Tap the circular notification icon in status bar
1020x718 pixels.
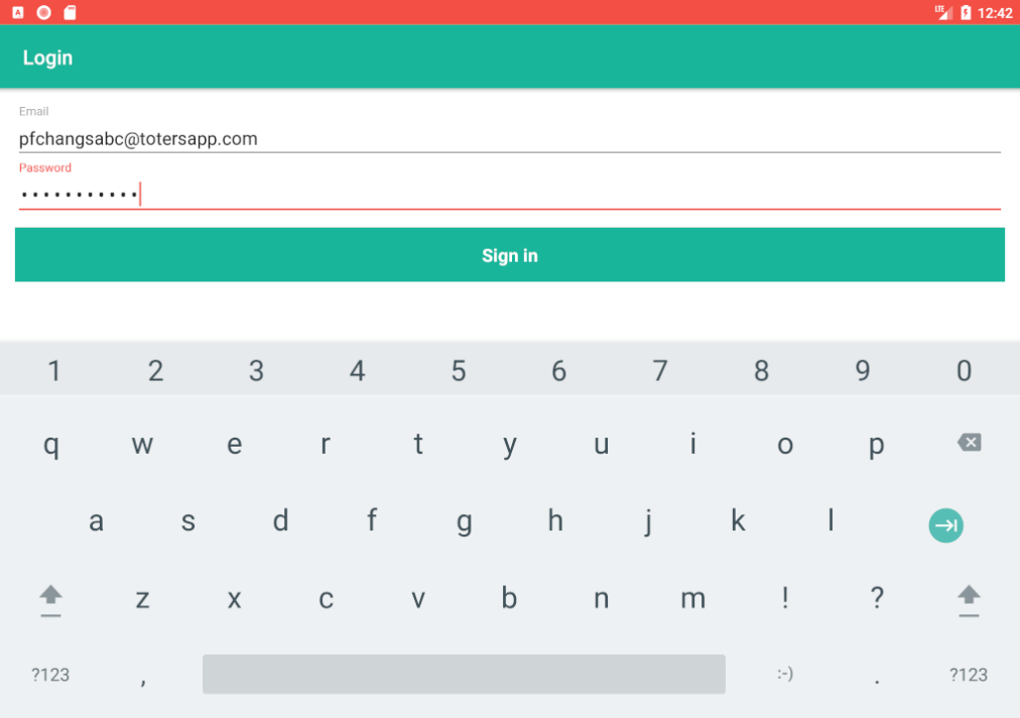coord(44,13)
